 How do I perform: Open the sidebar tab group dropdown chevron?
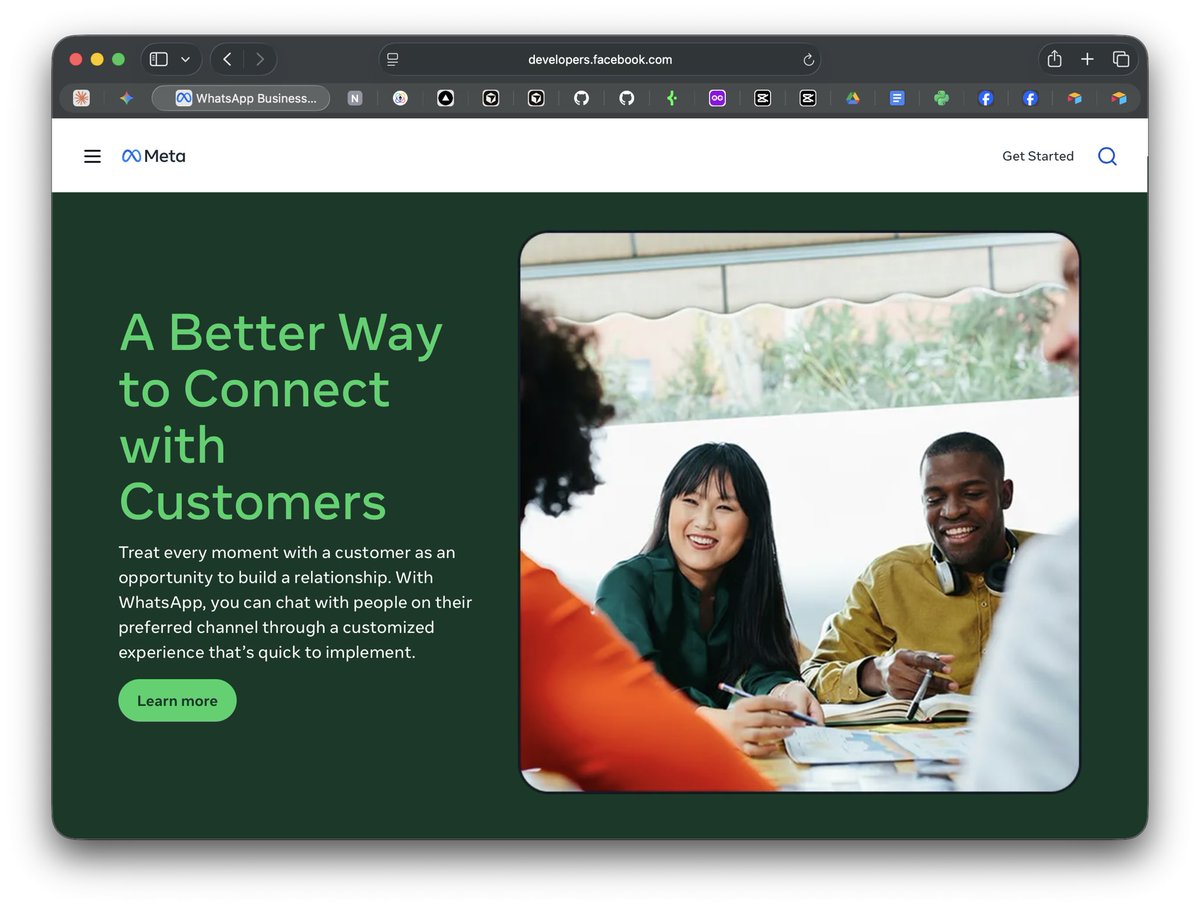click(185, 60)
